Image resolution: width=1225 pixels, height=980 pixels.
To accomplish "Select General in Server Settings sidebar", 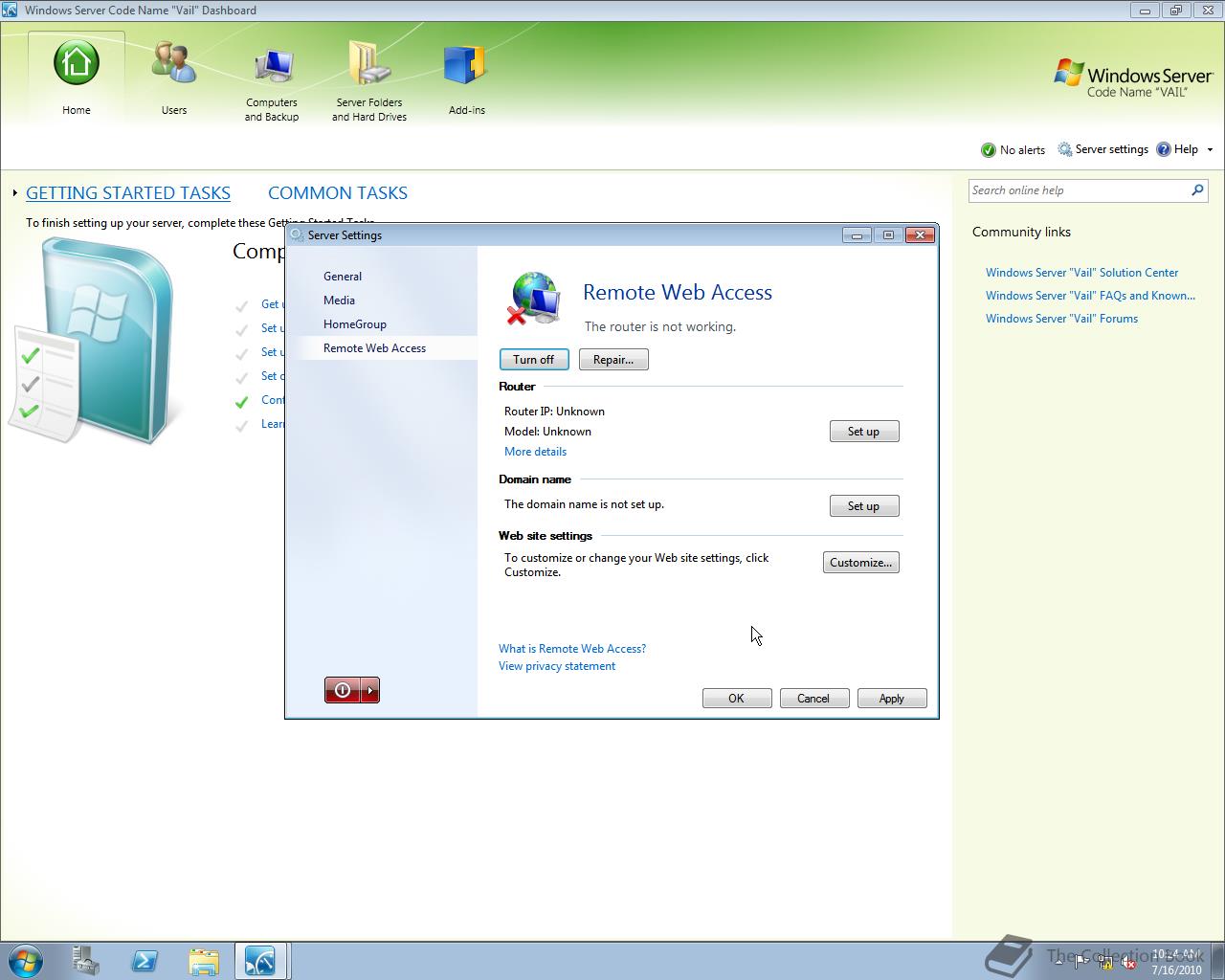I will pyautogui.click(x=343, y=277).
